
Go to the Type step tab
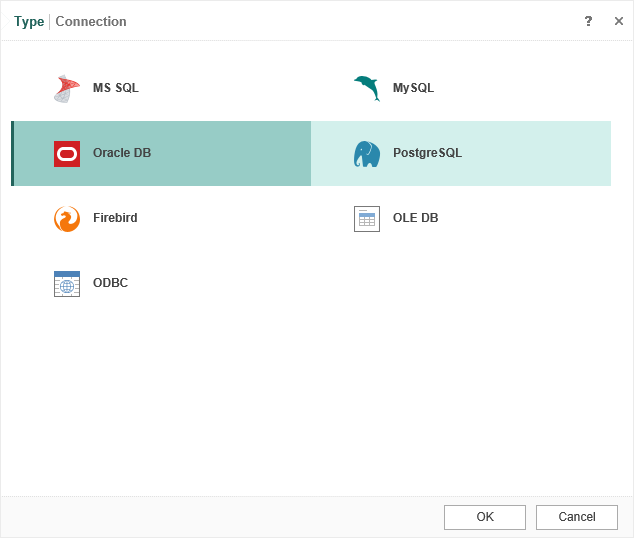coord(29,21)
